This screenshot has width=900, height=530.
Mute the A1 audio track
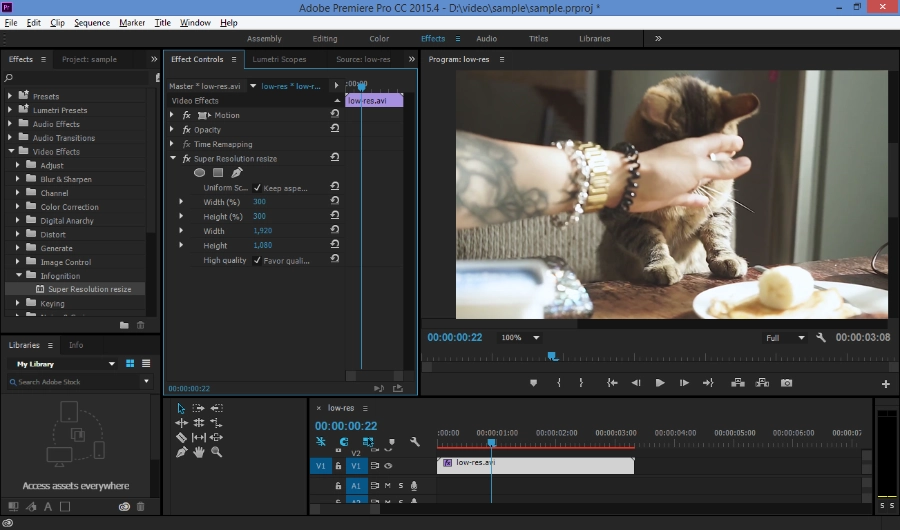coord(388,486)
